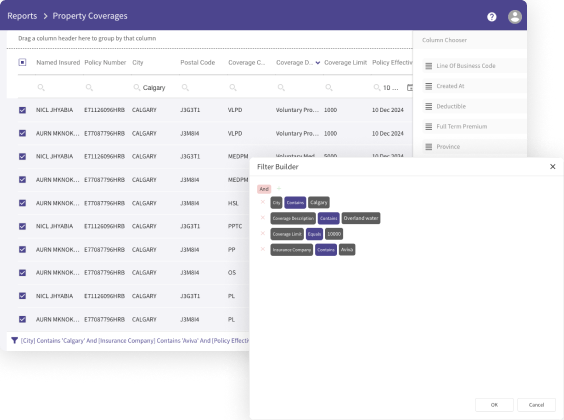Click the drag handle icon beside Deductible
This screenshot has width=564, height=420.
[428, 106]
